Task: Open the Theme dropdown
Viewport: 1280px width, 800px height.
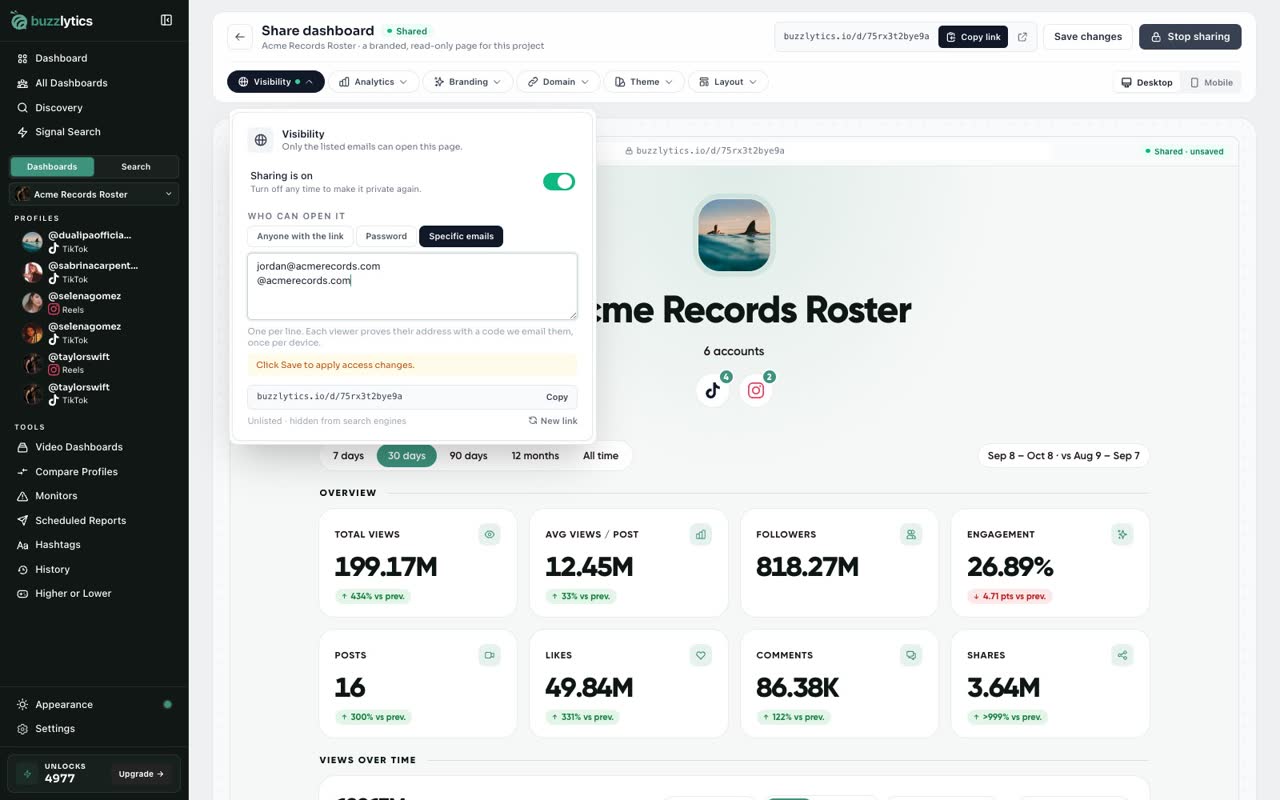Action: tap(644, 82)
